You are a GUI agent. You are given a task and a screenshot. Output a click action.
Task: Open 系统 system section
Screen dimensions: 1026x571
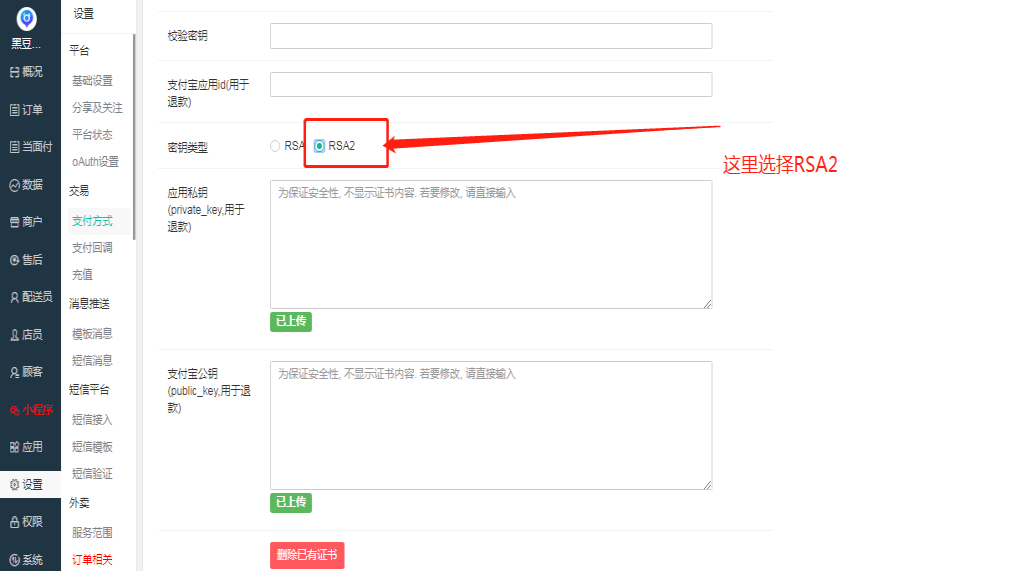click(x=26, y=560)
